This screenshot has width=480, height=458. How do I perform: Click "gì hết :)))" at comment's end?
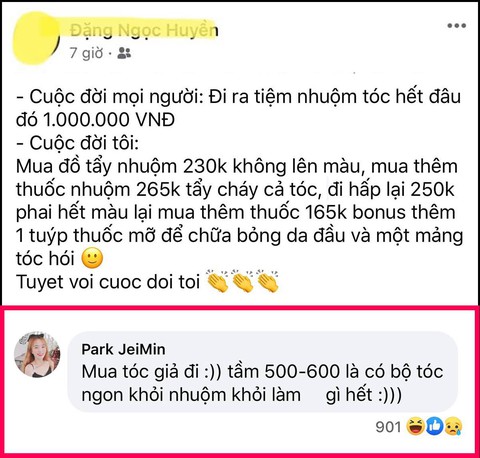364,395
